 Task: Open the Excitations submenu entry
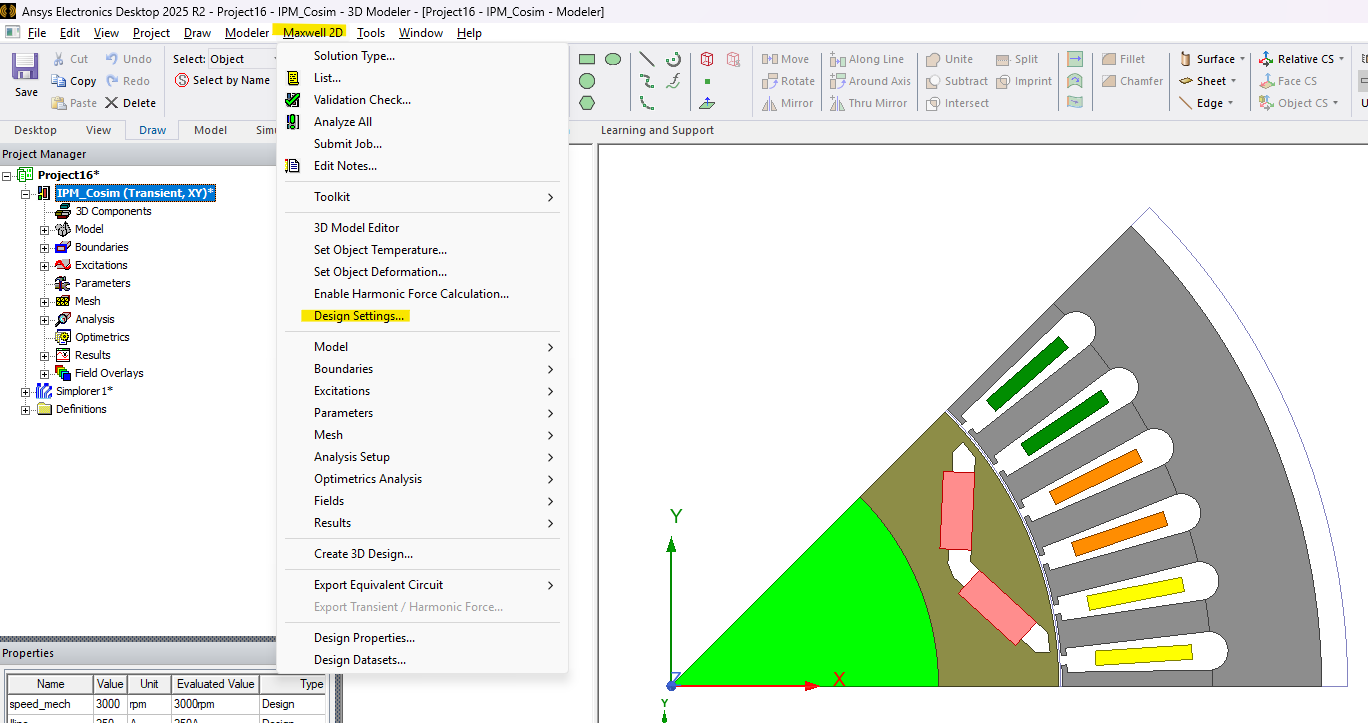tap(422, 391)
